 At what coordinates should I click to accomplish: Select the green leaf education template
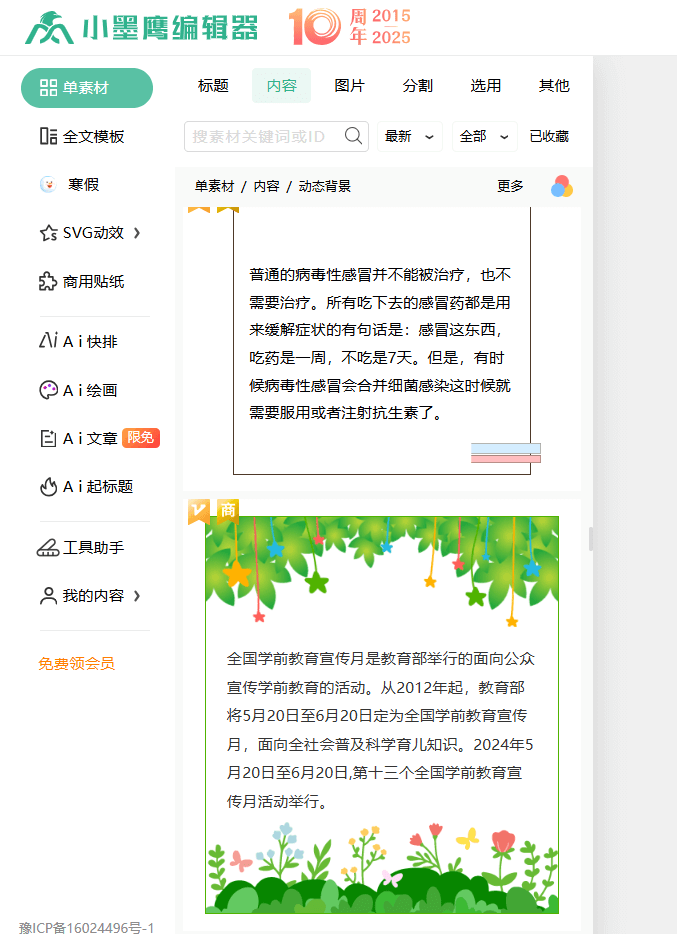(x=381, y=714)
